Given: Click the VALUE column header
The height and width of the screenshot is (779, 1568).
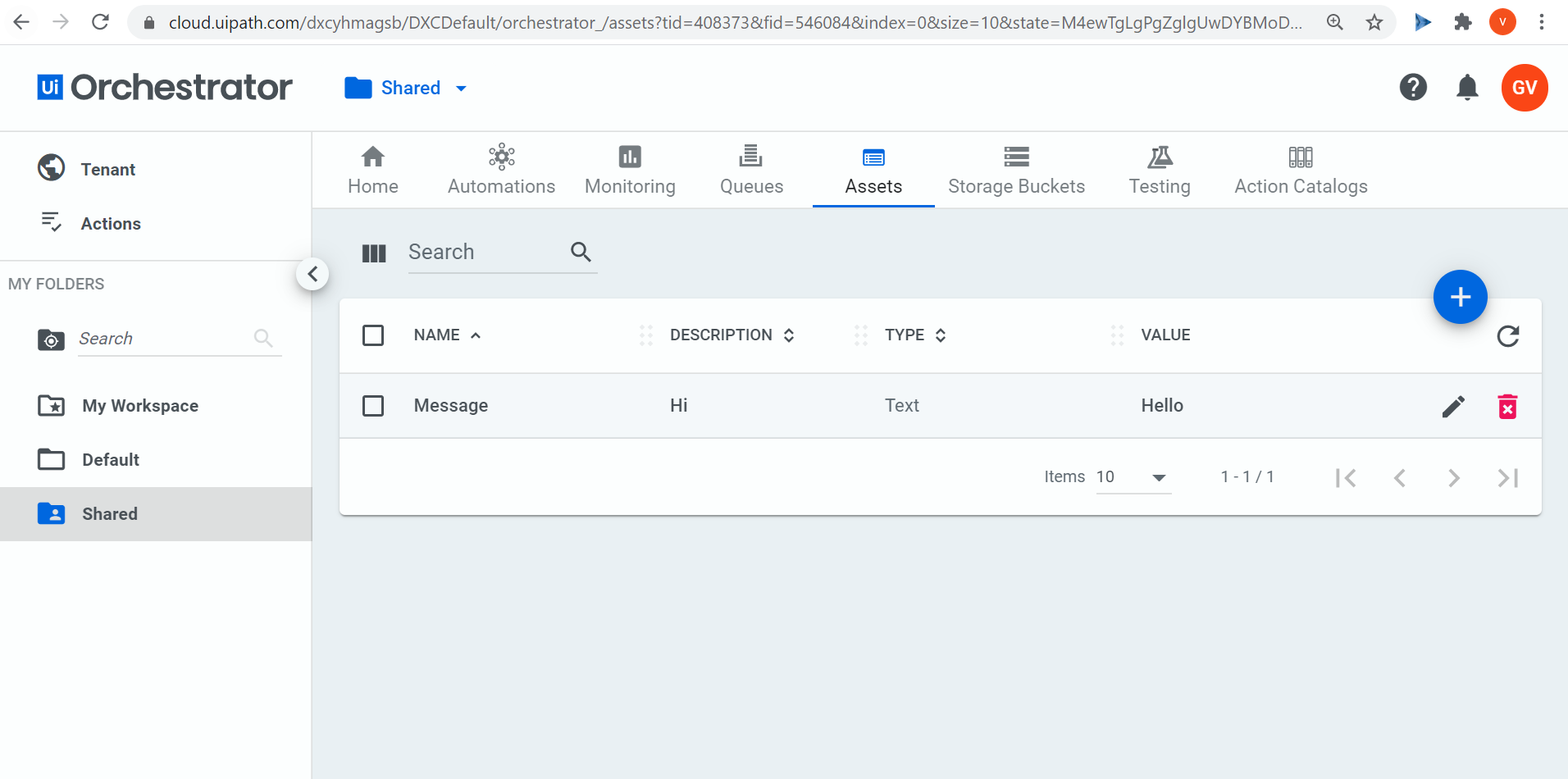Looking at the screenshot, I should [x=1165, y=335].
